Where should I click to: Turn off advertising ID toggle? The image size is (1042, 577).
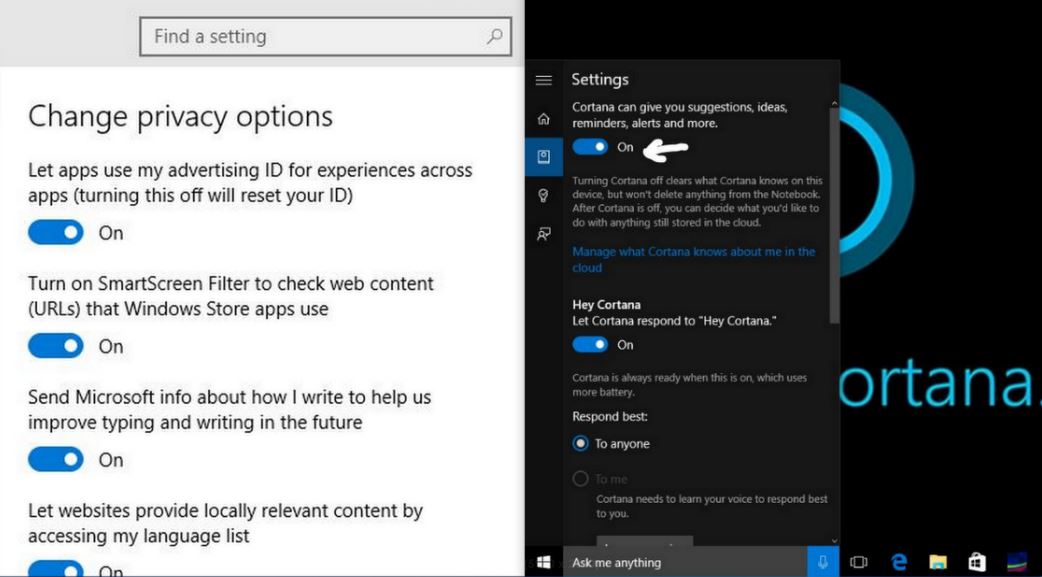(x=55, y=232)
